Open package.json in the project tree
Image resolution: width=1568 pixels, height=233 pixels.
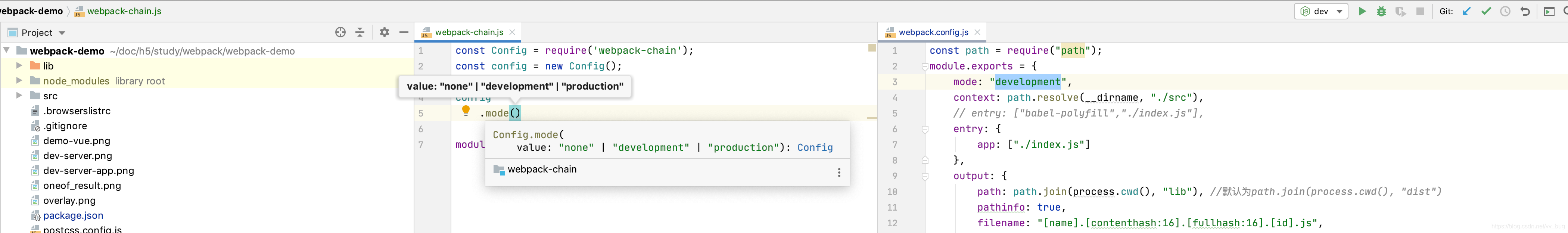click(73, 215)
